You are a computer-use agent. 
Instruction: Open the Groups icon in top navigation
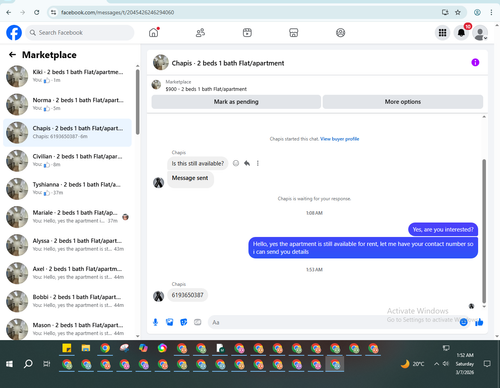point(340,33)
